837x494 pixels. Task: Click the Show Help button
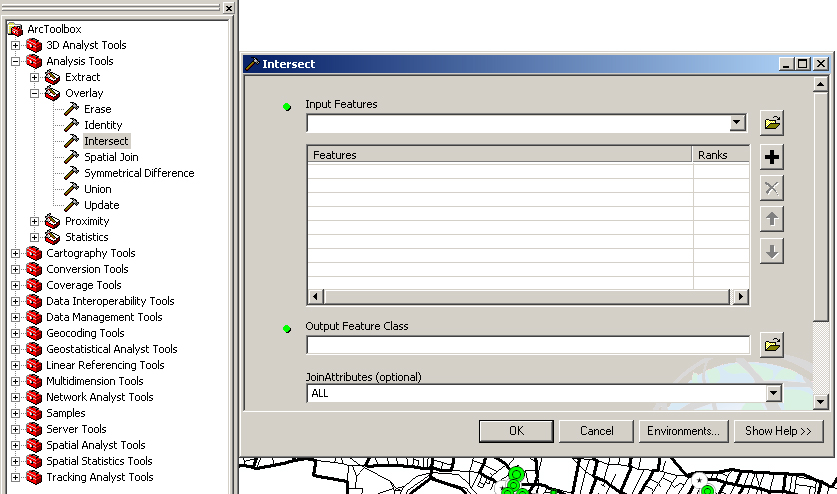(x=778, y=431)
